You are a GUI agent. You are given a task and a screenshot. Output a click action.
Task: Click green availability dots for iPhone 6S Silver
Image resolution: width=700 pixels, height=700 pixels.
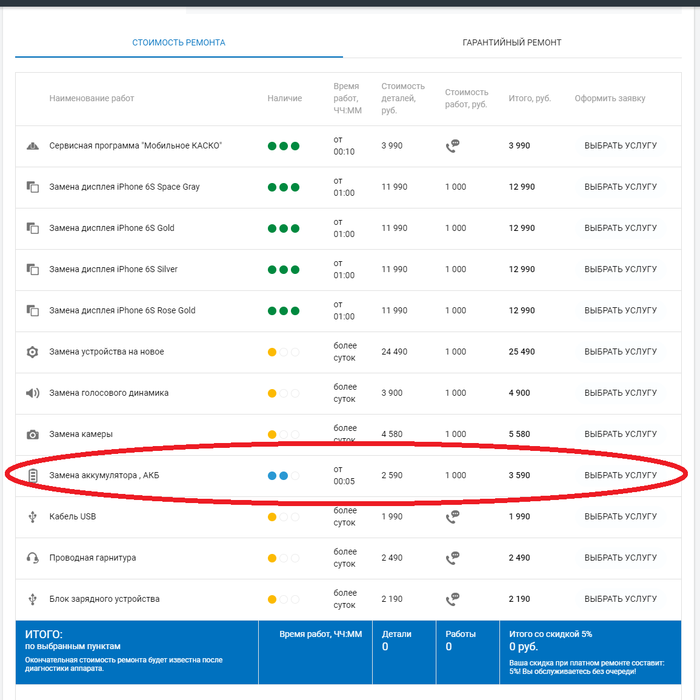[283, 270]
